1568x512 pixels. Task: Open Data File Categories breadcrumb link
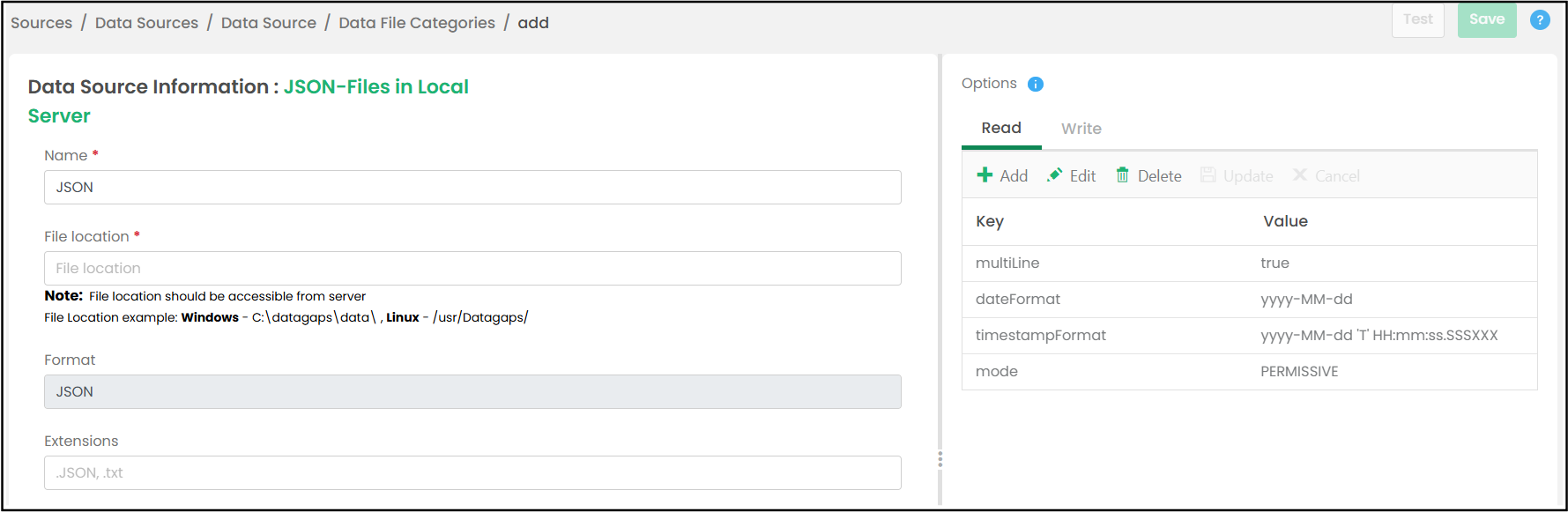(x=417, y=23)
